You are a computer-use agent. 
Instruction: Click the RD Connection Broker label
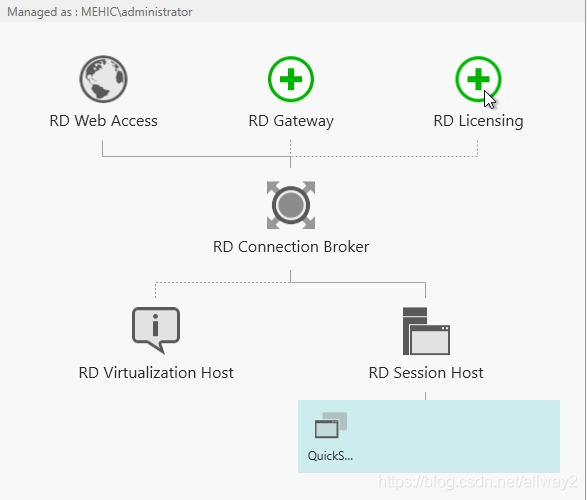(x=291, y=247)
